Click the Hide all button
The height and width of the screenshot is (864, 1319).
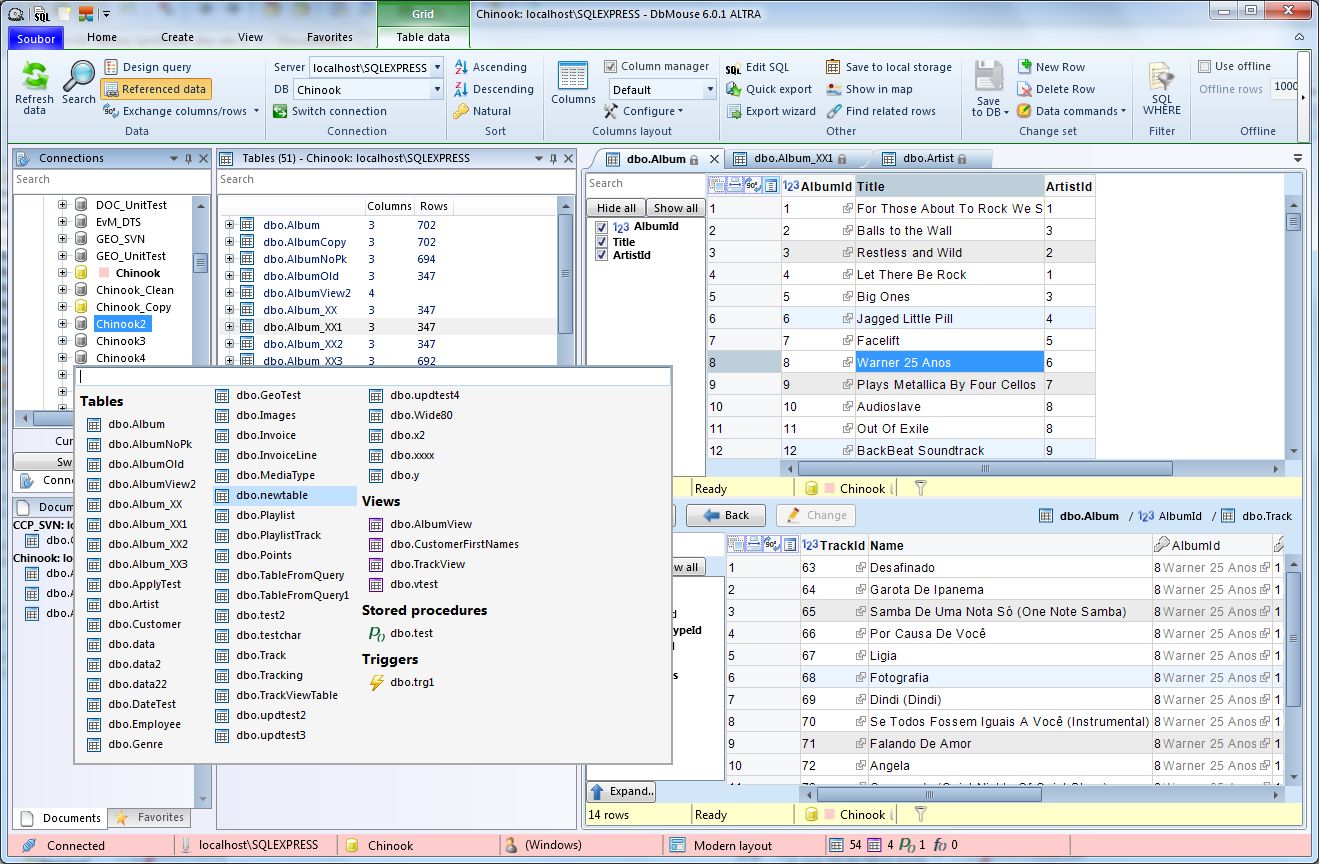pos(616,208)
